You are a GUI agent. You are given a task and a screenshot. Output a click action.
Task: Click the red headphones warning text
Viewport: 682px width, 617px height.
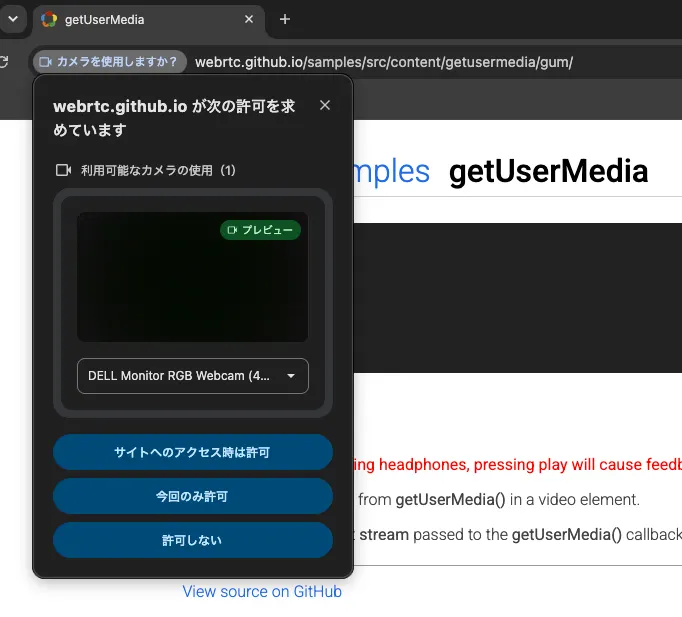[518, 465]
